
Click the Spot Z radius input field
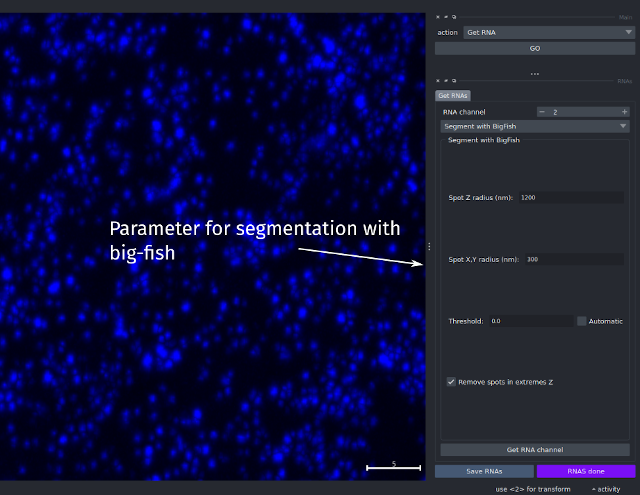571,198
